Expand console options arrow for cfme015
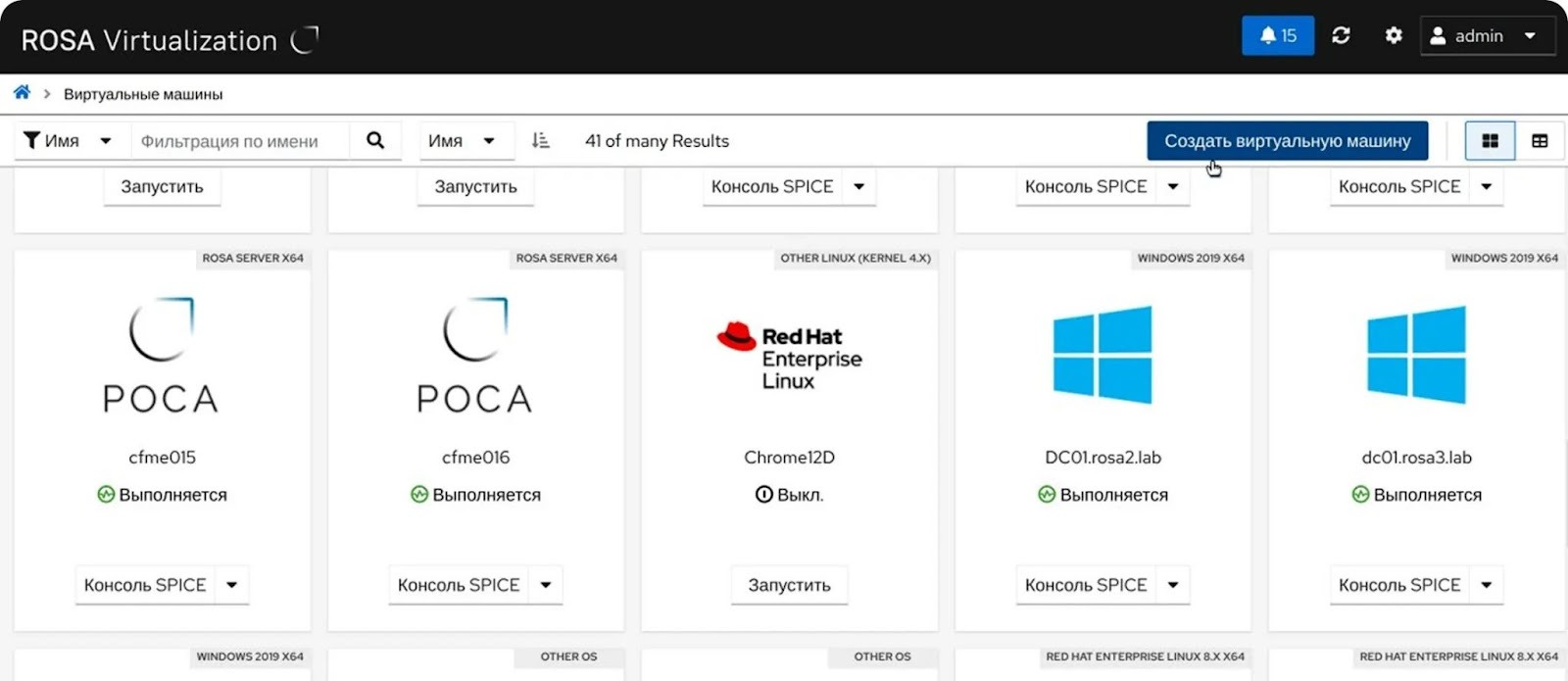The image size is (1568, 681). (x=232, y=585)
